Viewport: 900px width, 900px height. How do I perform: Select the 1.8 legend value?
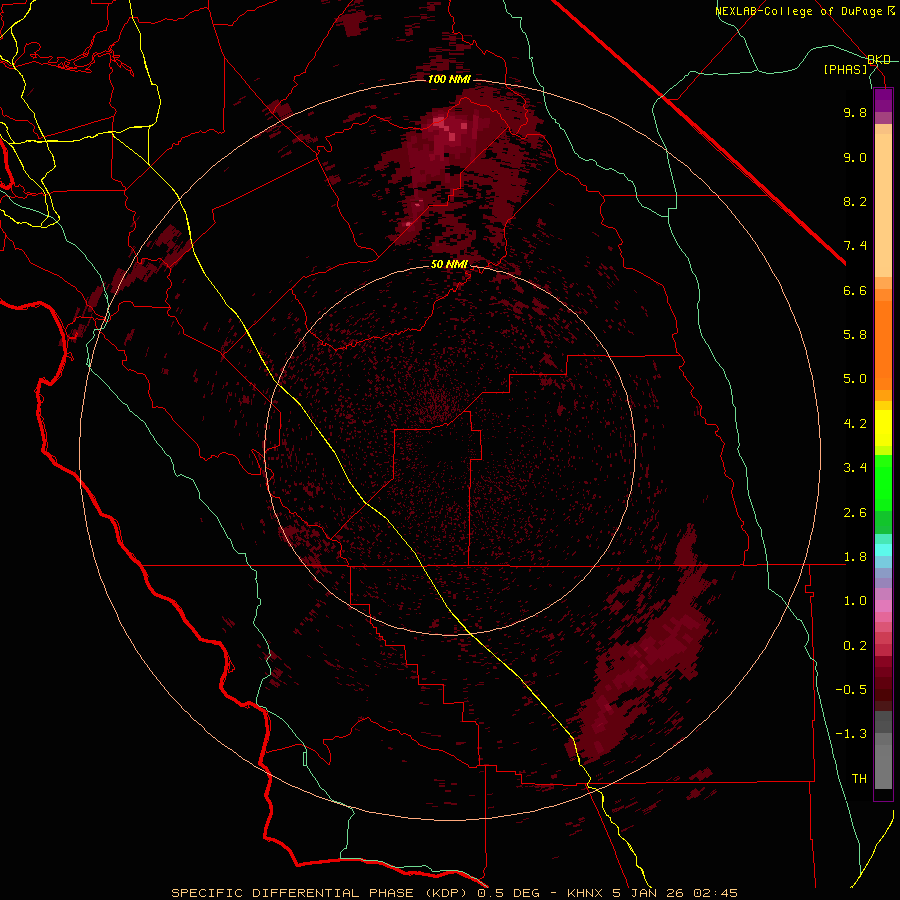pos(855,557)
